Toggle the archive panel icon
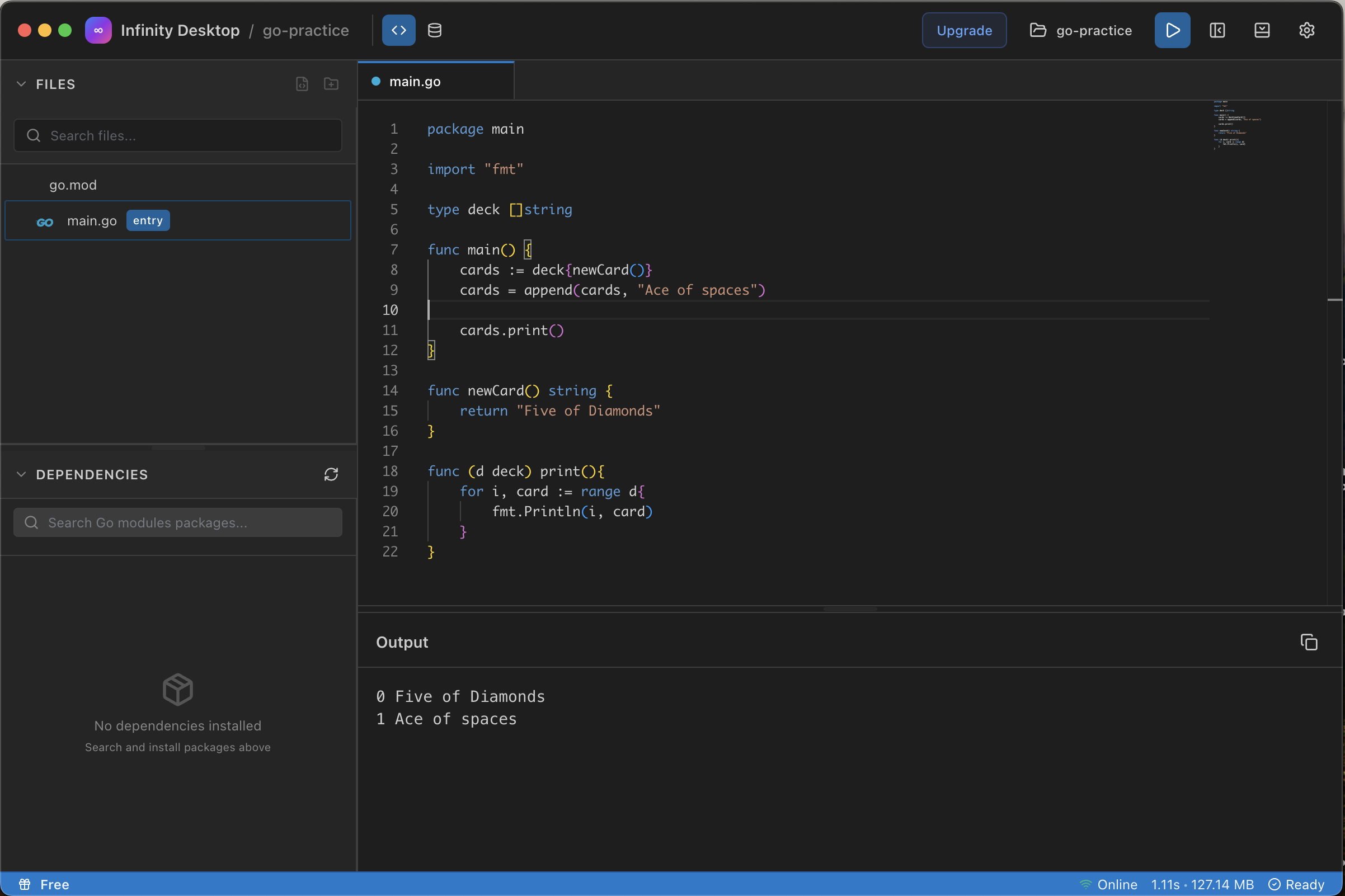Image resolution: width=1345 pixels, height=896 pixels. [x=1262, y=30]
